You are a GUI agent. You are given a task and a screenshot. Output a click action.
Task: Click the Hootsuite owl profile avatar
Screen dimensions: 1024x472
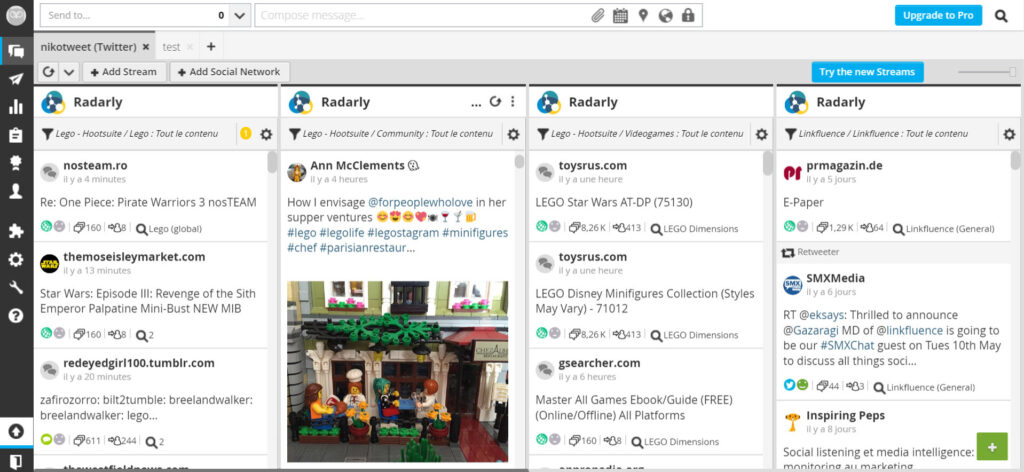[16, 16]
